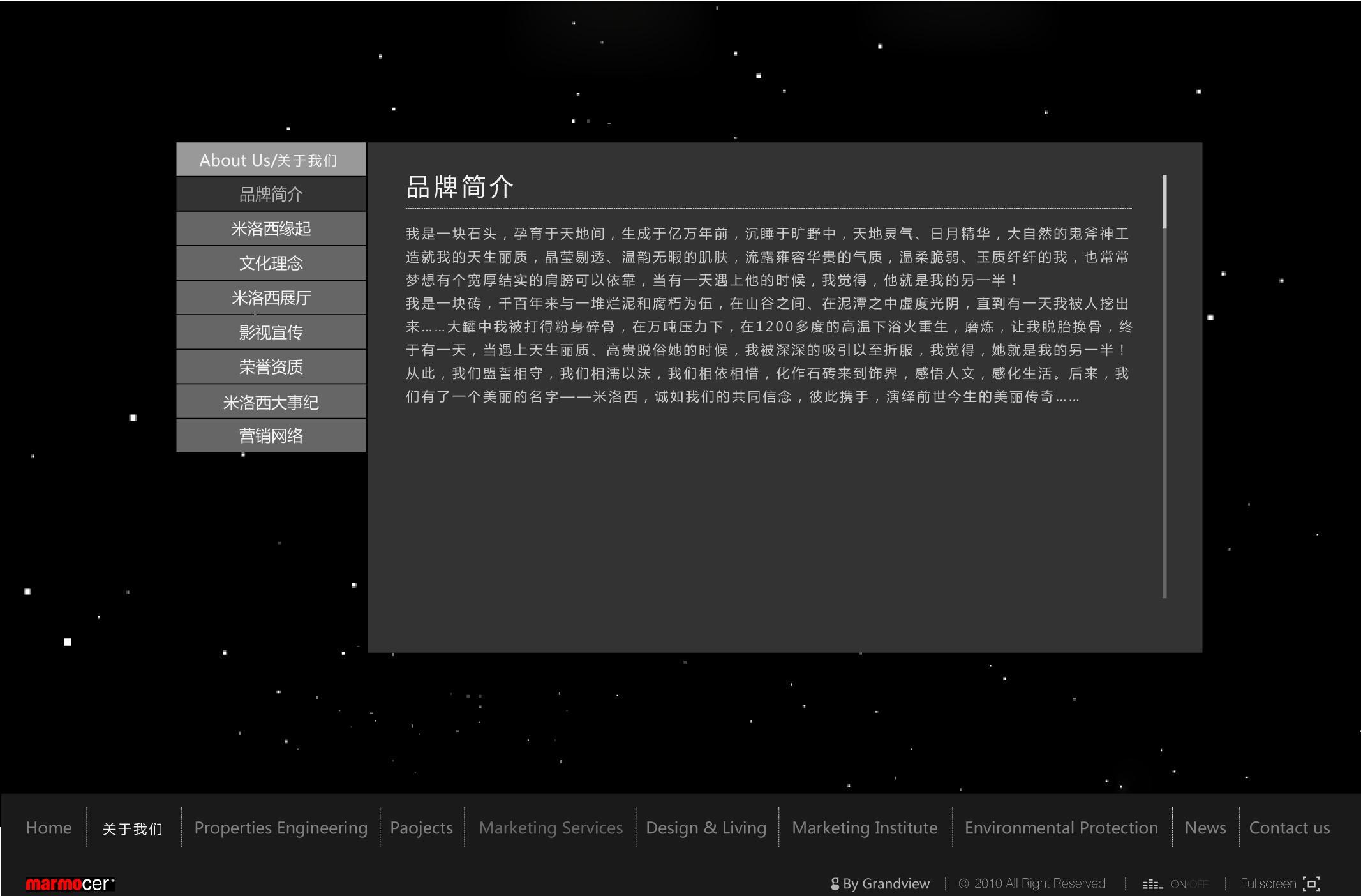The height and width of the screenshot is (896, 1361).
Task: Go to 影视宣传 in the sidebar
Action: point(271,332)
